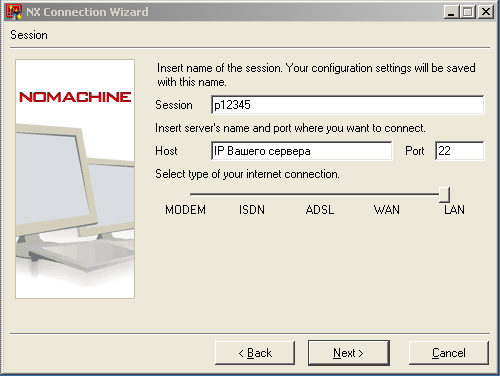Click the MODEM connection label
The width and height of the screenshot is (500, 376).
186,210
